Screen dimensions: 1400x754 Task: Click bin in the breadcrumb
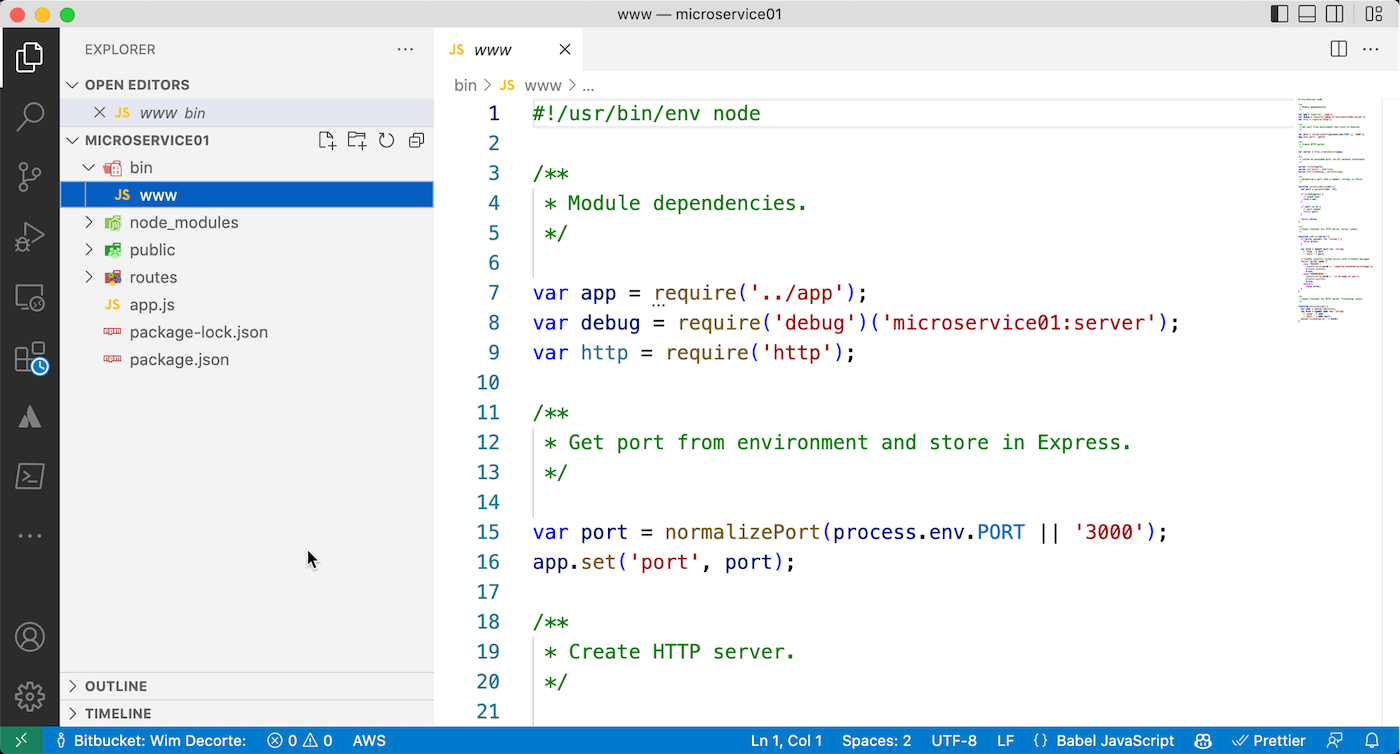coord(465,86)
